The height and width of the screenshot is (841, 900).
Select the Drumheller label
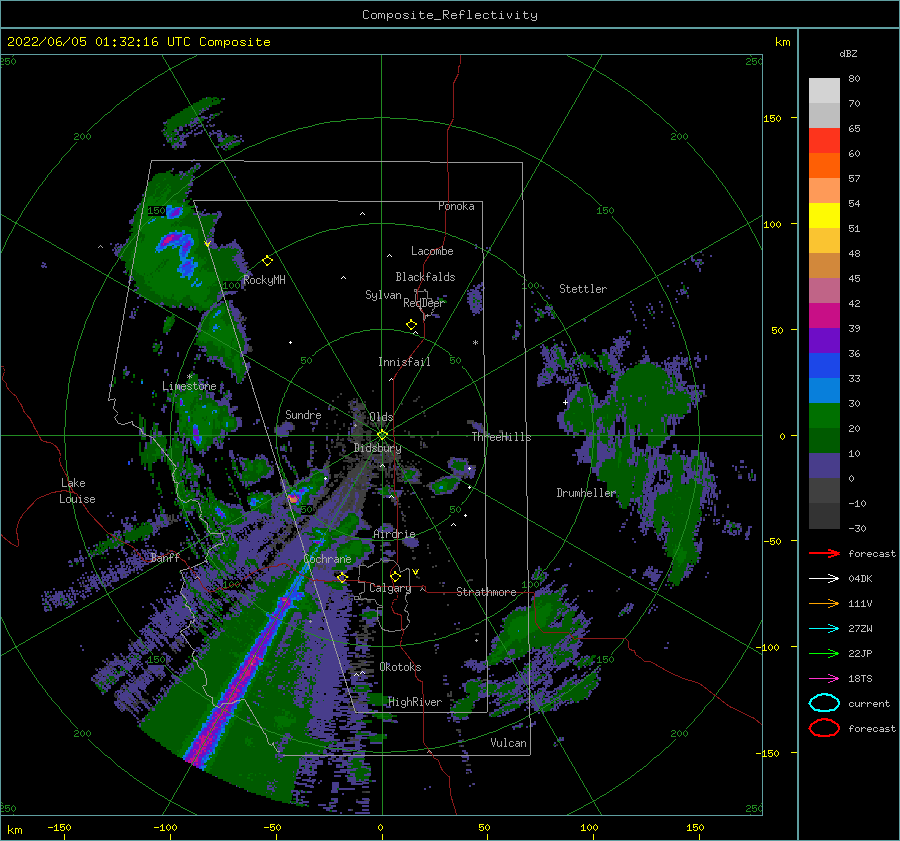coord(586,493)
